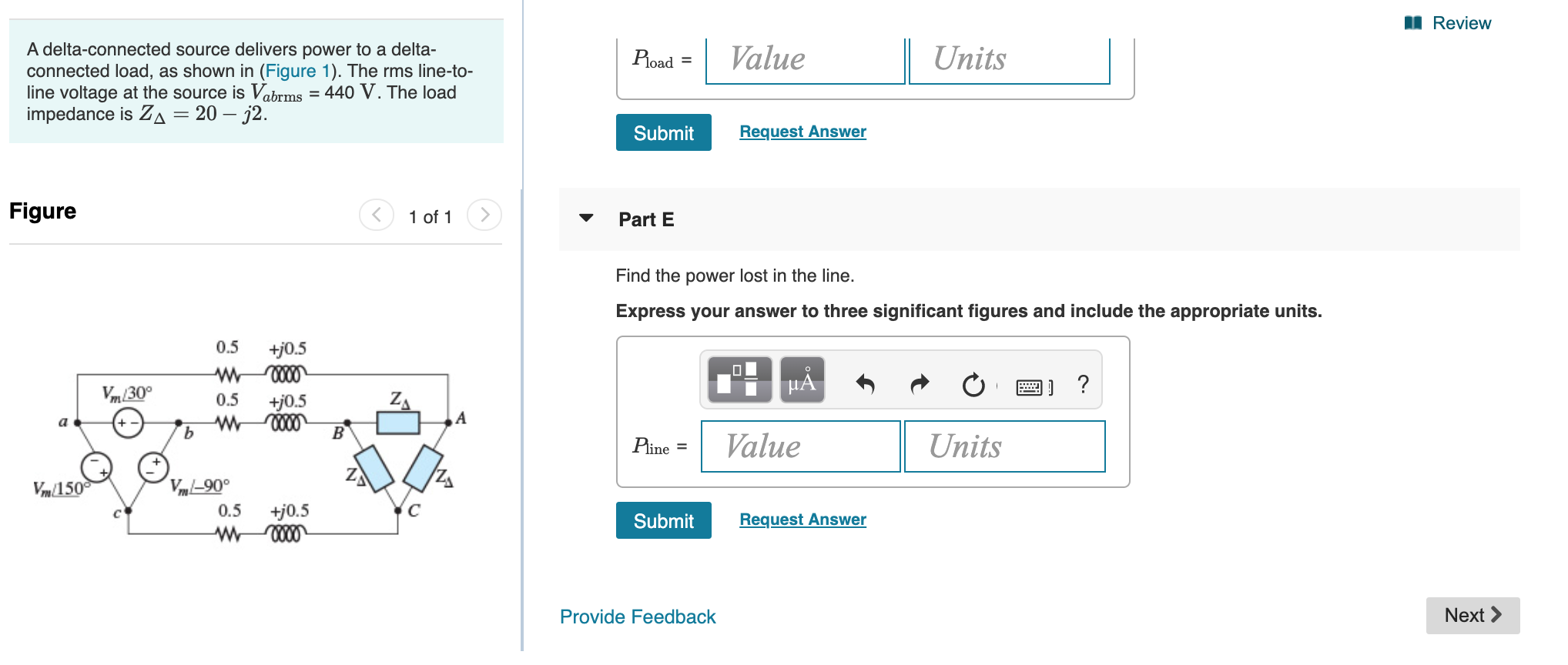1568x665 pixels.
Task: Reset the answer field with circular arrow
Action: 973,384
